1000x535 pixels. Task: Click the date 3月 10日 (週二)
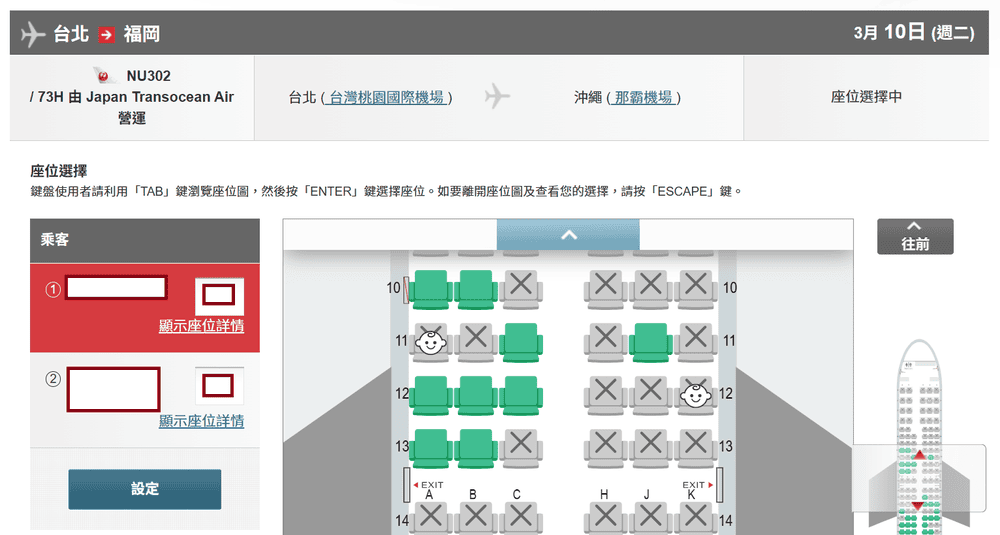click(914, 32)
